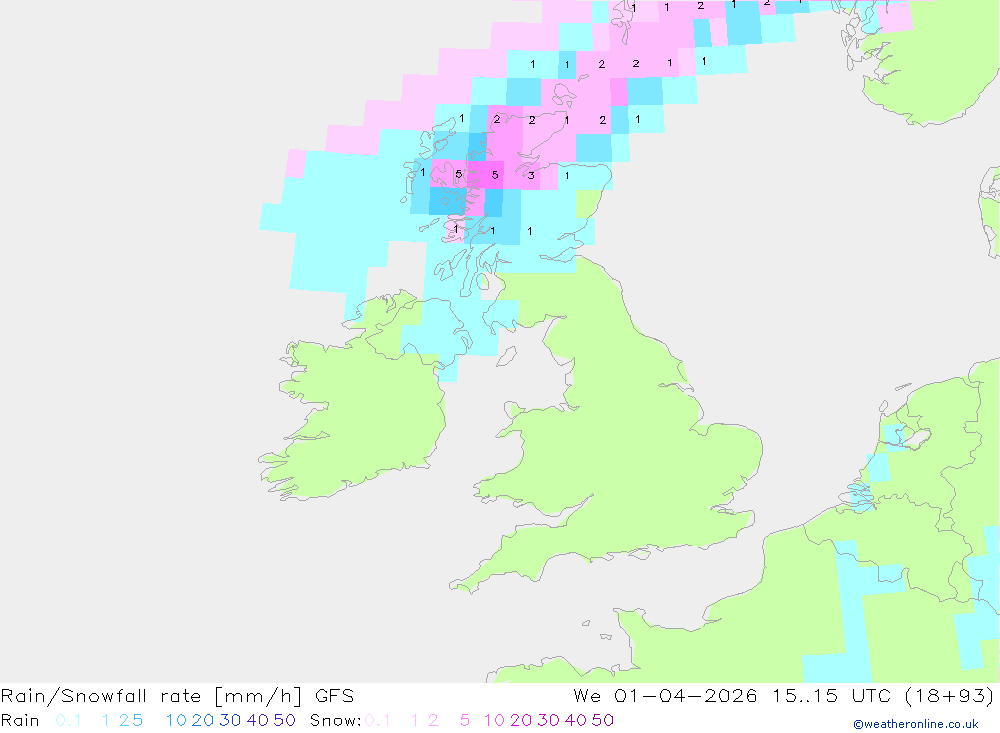Select the Snow legend 50 value

[603, 720]
